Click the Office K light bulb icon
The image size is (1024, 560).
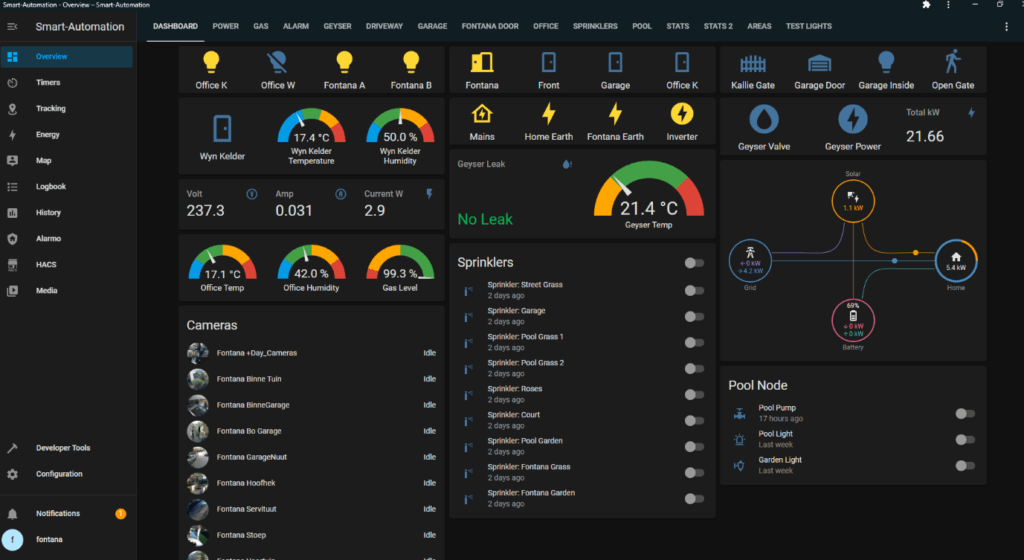coord(211,63)
